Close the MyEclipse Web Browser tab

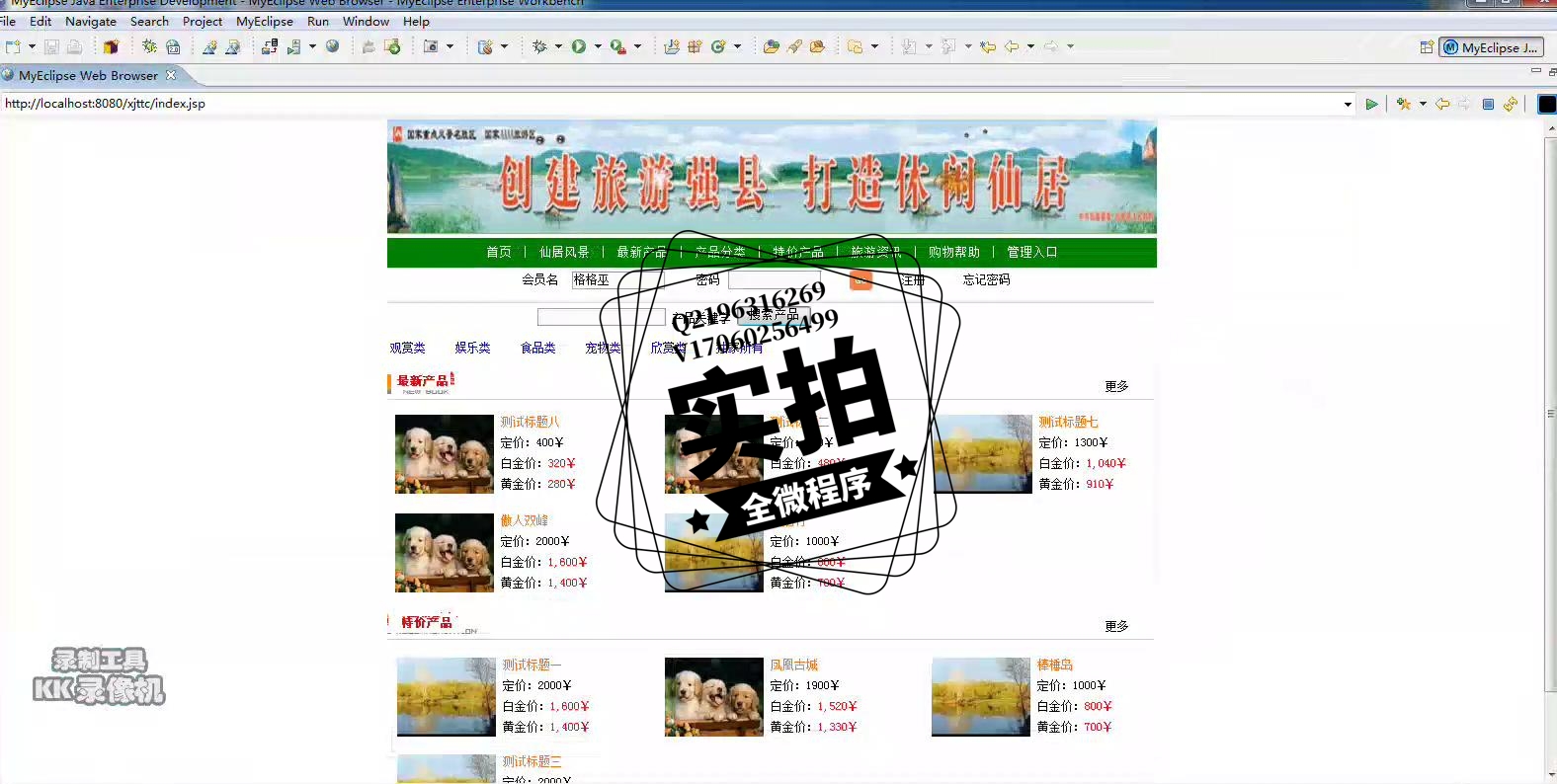171,75
